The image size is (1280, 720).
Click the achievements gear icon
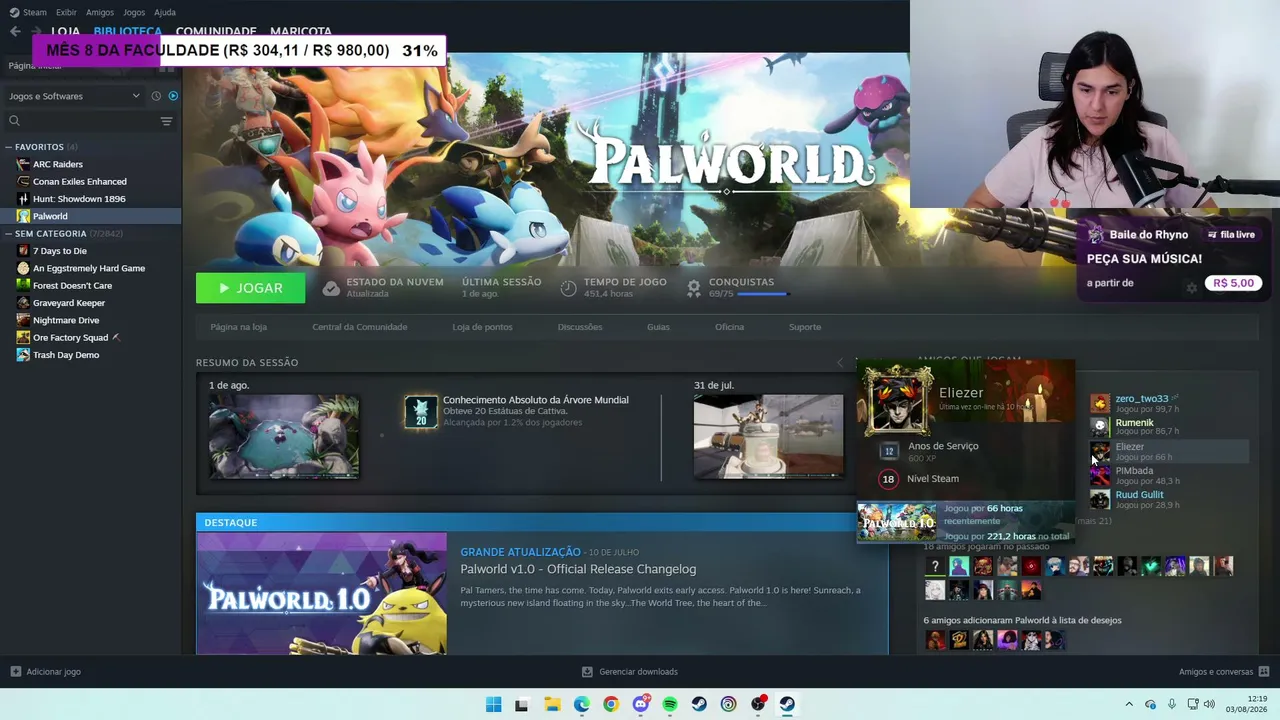pos(693,288)
